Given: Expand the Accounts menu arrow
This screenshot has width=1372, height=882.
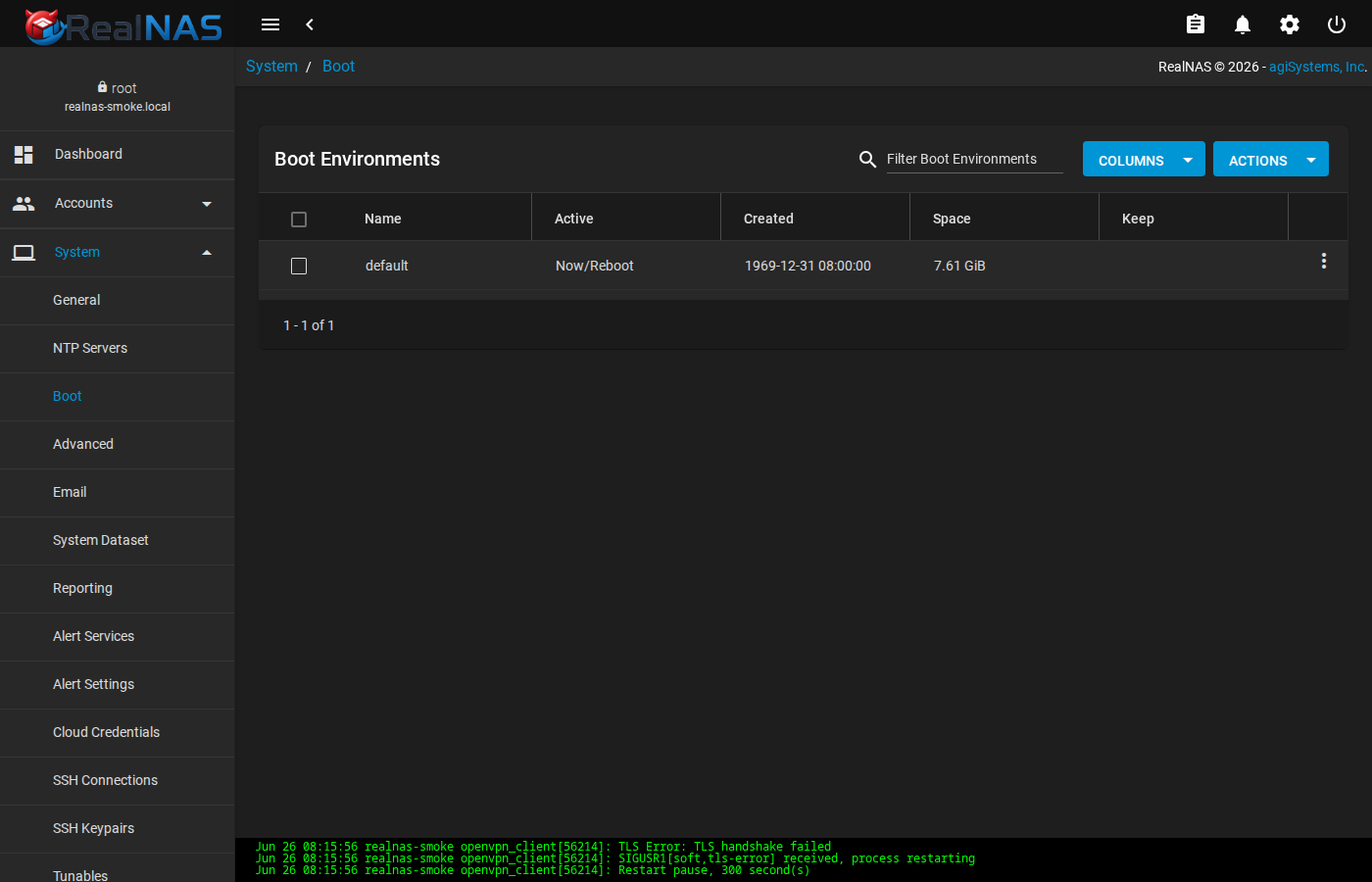Looking at the screenshot, I should click(x=207, y=204).
